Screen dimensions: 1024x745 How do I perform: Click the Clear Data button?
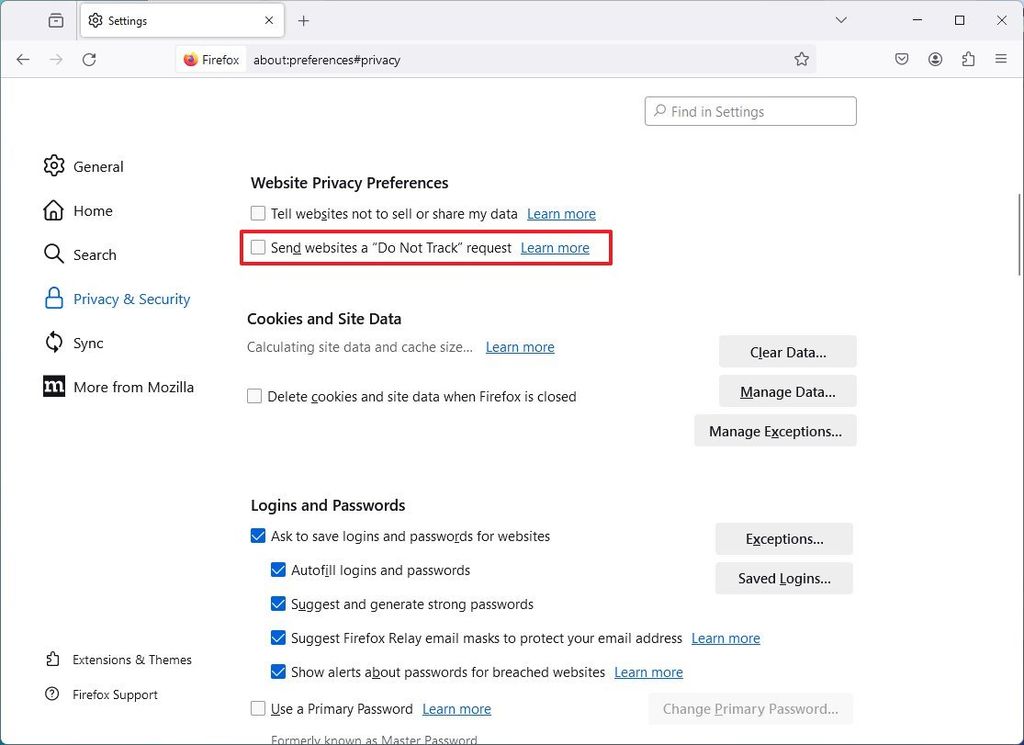pyautogui.click(x=787, y=351)
